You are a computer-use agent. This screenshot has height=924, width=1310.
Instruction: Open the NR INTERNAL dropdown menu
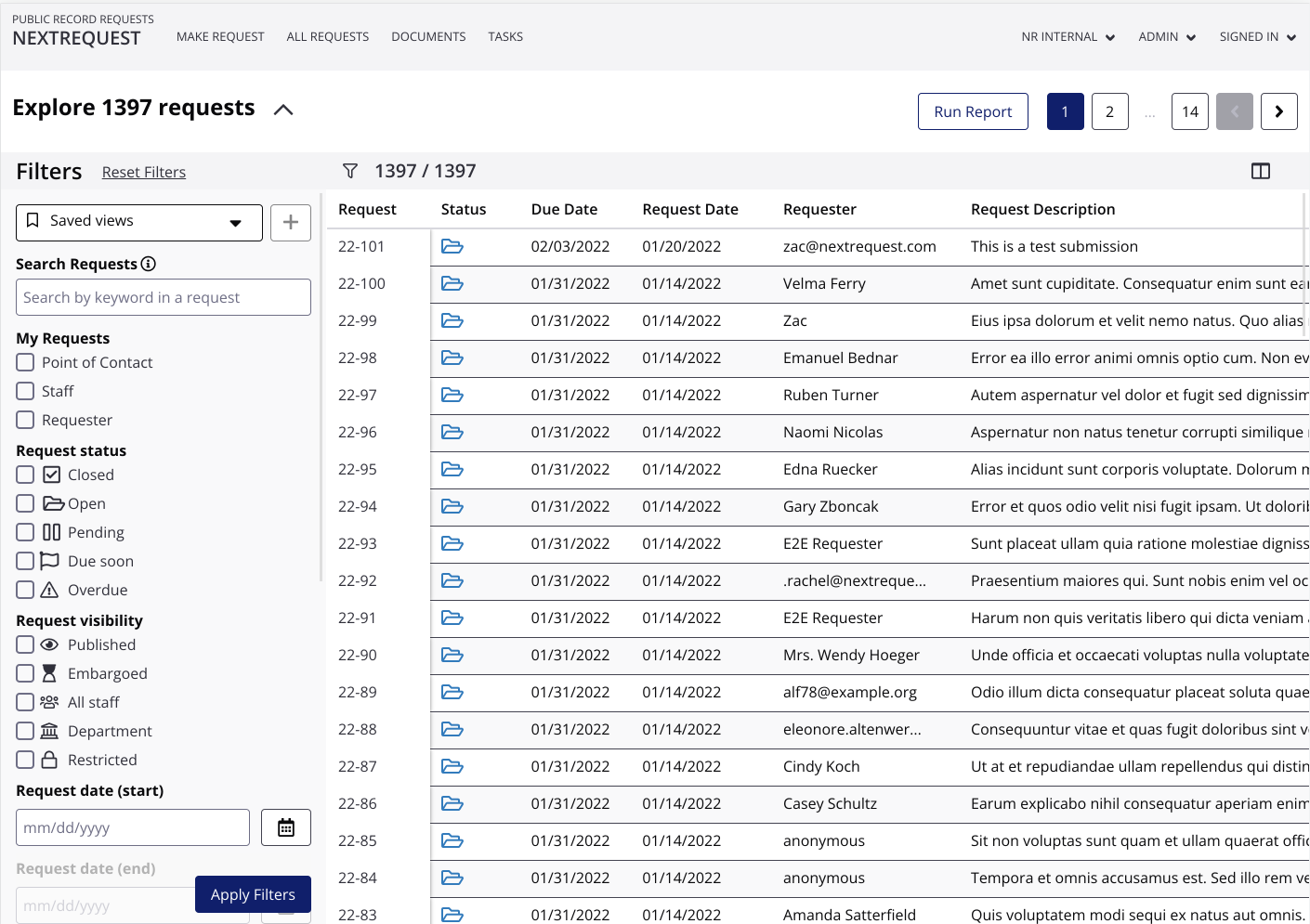[x=1068, y=36]
